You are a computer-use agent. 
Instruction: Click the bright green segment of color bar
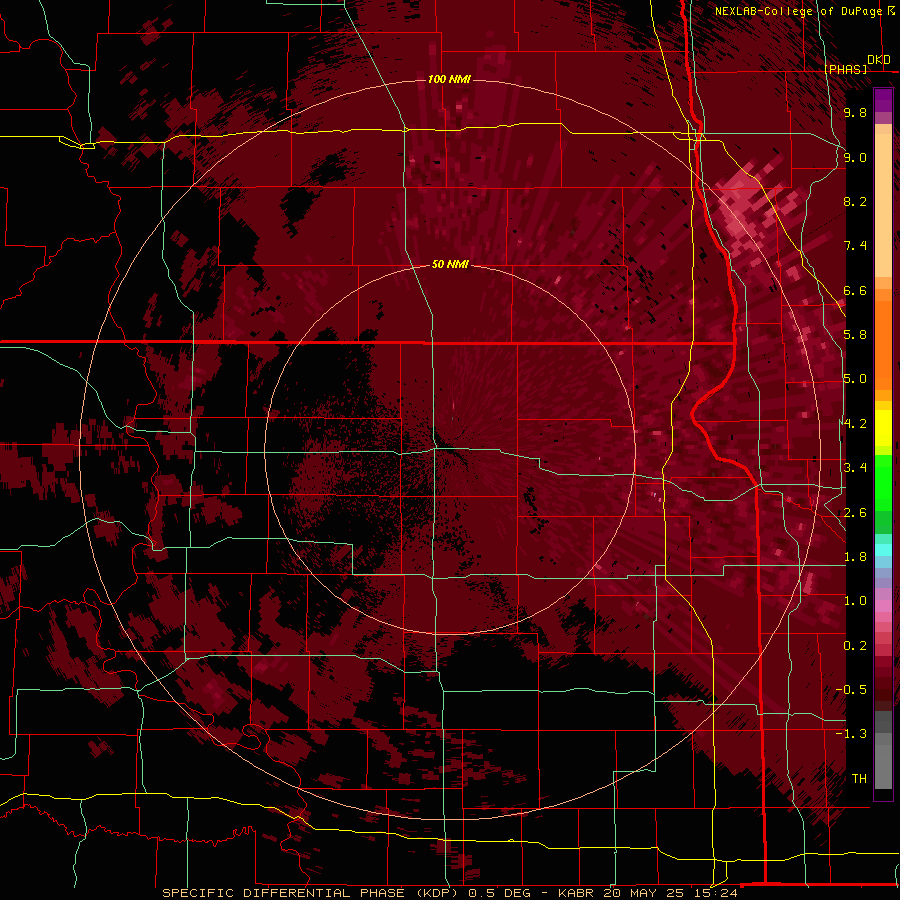coord(883,483)
